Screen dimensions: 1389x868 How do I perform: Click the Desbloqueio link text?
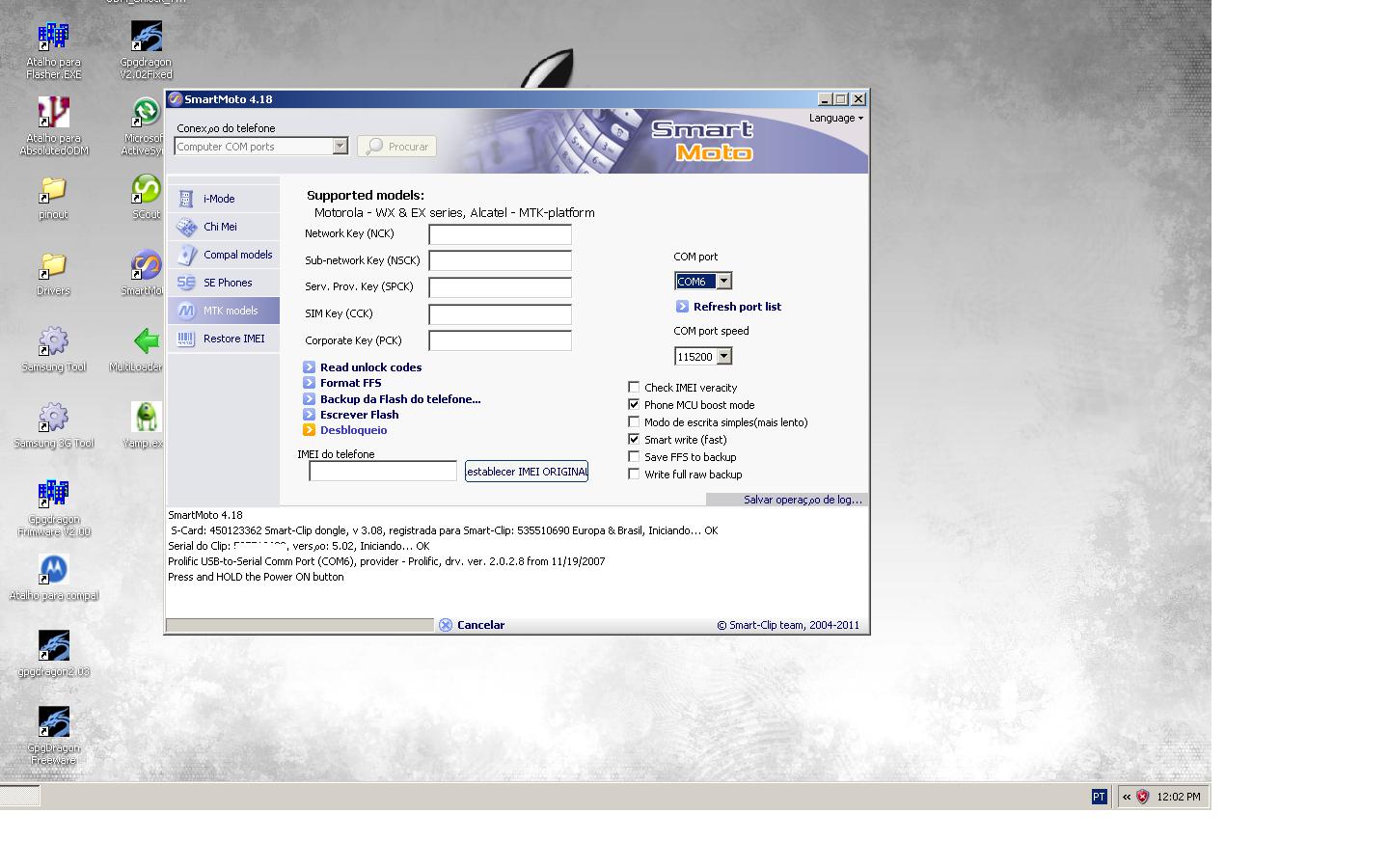(x=353, y=430)
